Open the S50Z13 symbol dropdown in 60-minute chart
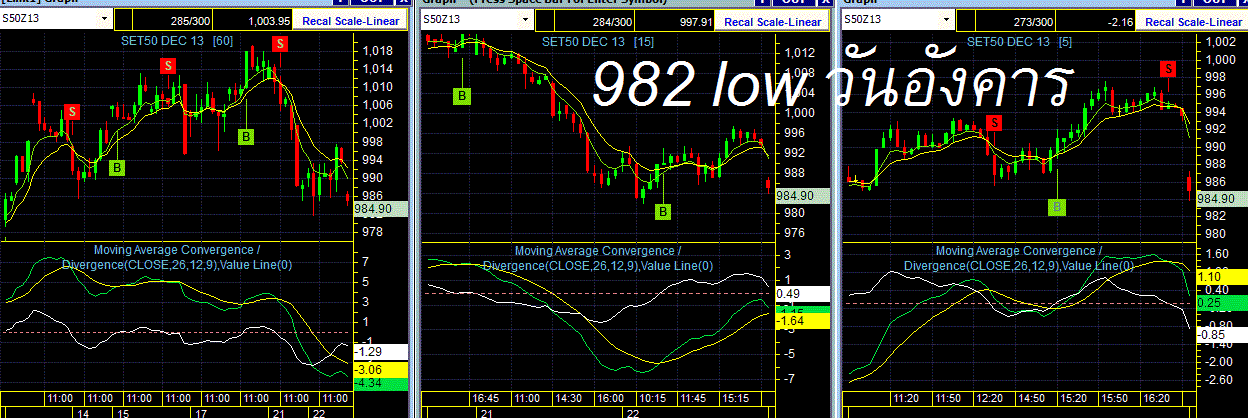Image resolution: width=1248 pixels, height=418 pixels. pos(104,19)
